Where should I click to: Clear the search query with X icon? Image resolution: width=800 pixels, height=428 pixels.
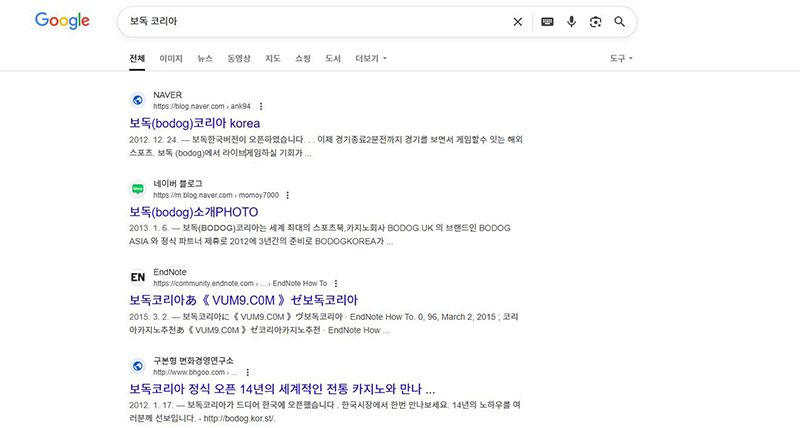click(x=517, y=22)
